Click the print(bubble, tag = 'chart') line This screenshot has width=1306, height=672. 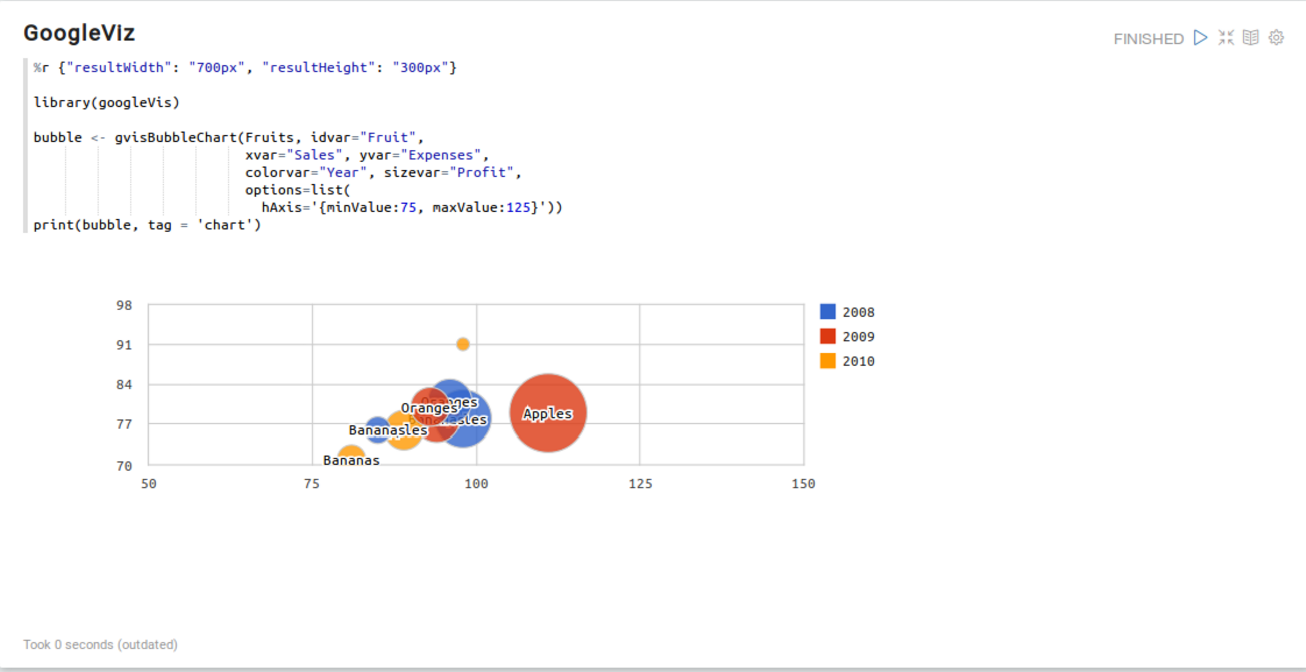147,225
